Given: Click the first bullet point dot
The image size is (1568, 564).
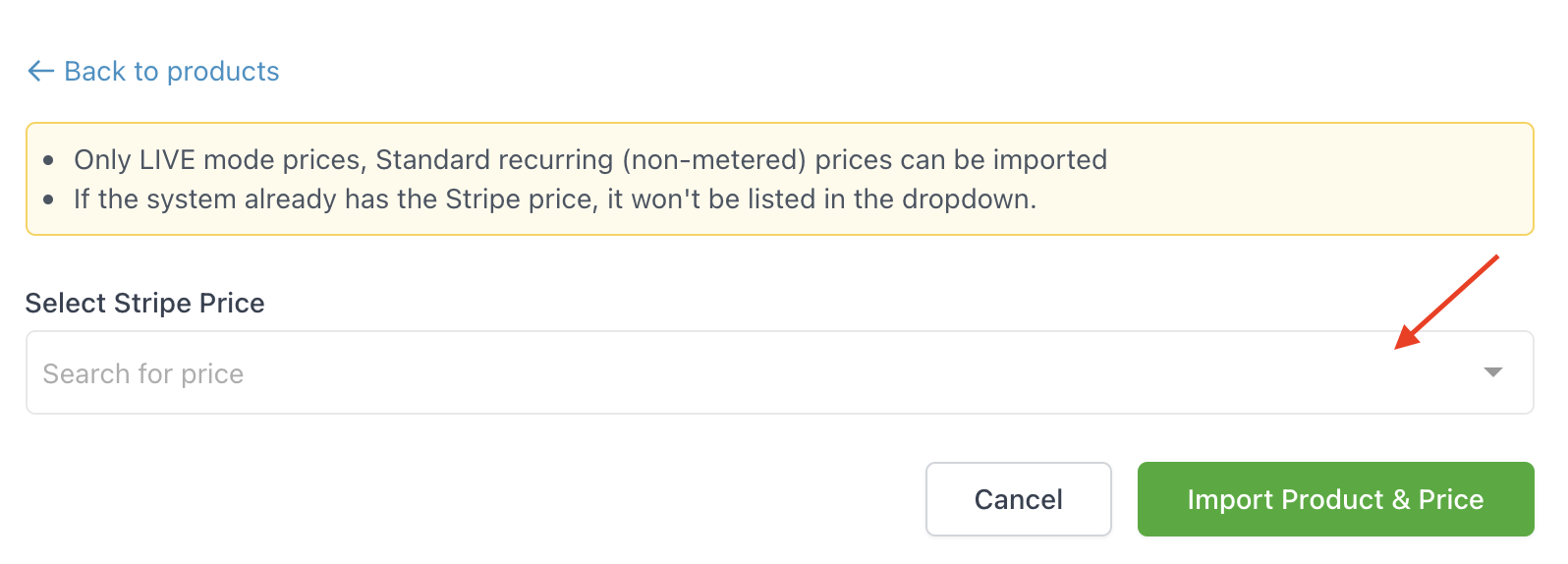Looking at the screenshot, I should point(49,160).
